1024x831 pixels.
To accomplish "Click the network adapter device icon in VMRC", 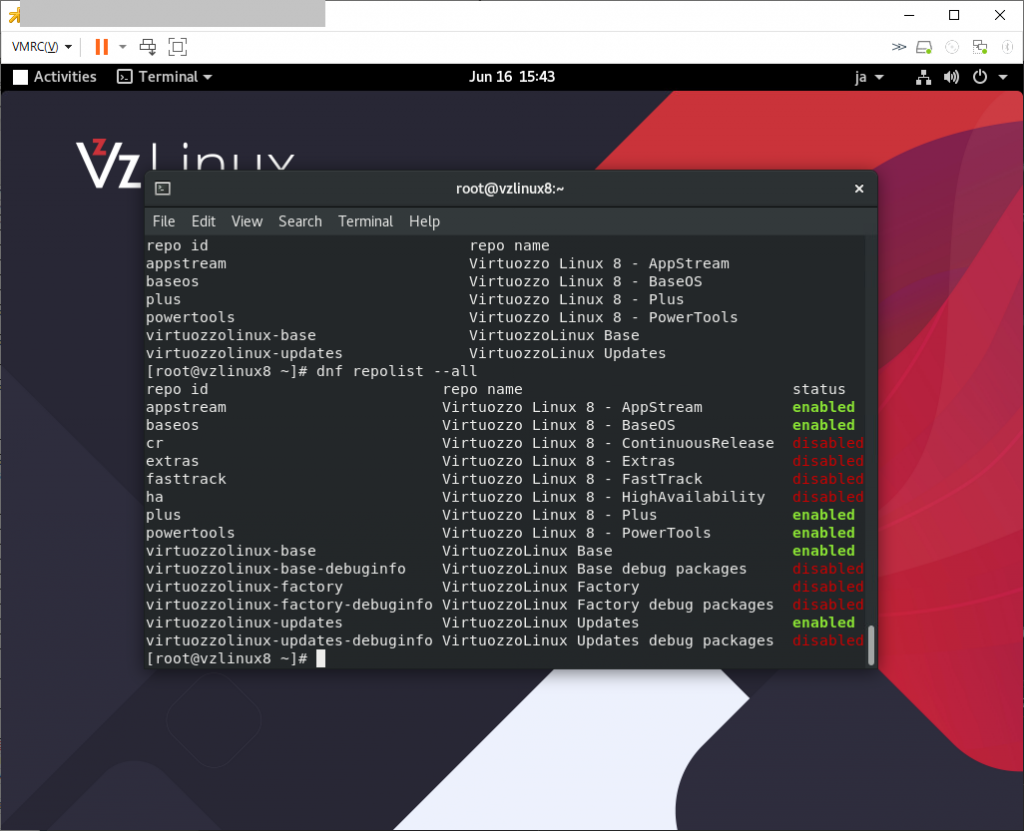I will 980,47.
